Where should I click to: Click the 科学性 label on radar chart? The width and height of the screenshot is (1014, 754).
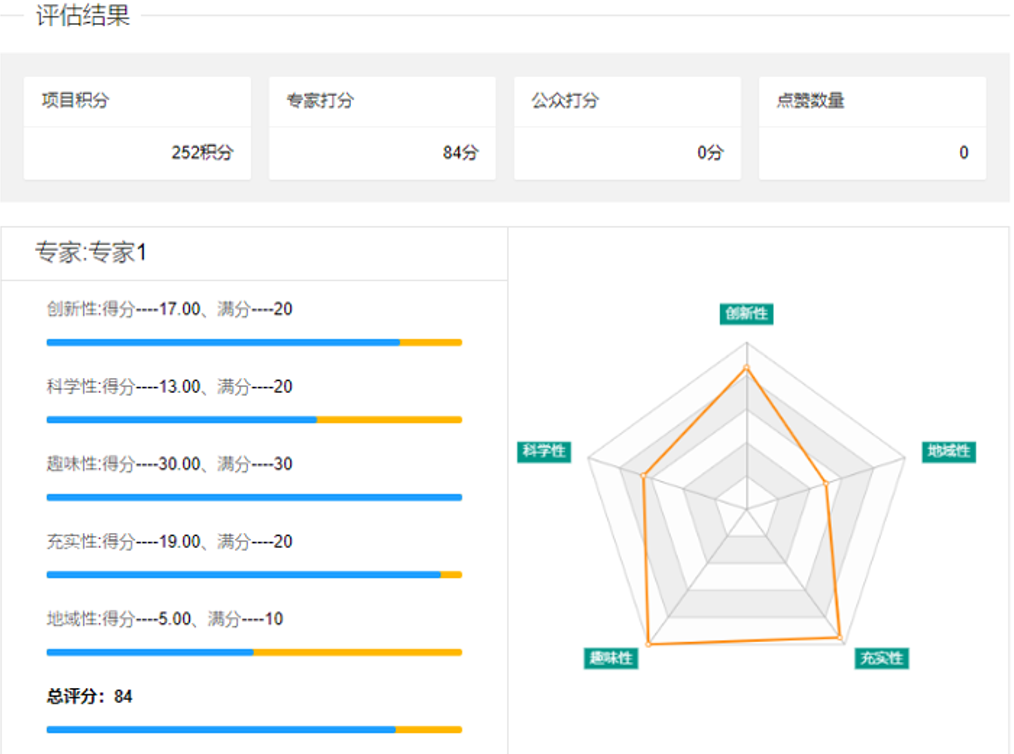543,451
